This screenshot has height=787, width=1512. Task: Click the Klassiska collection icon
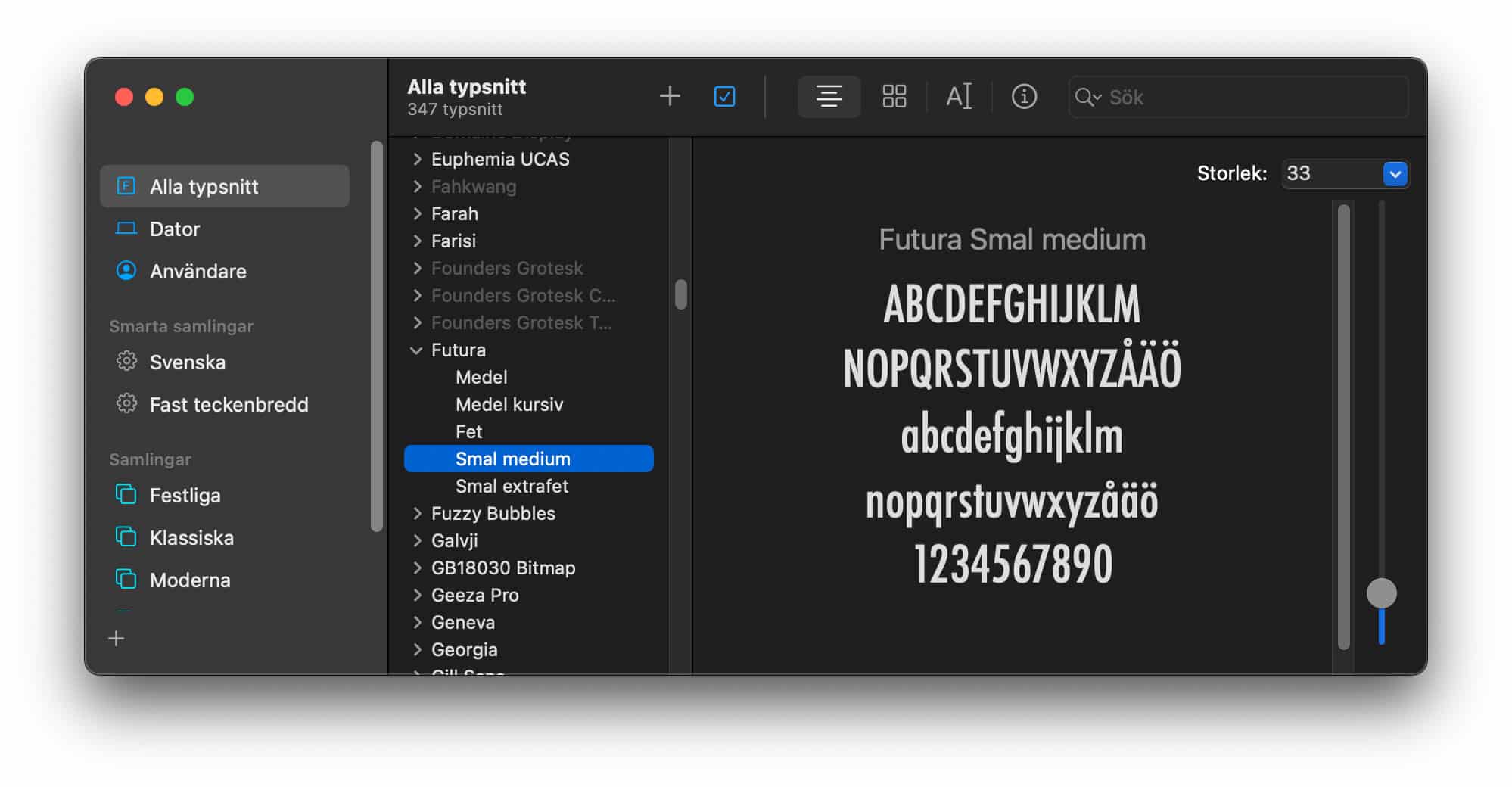click(126, 537)
